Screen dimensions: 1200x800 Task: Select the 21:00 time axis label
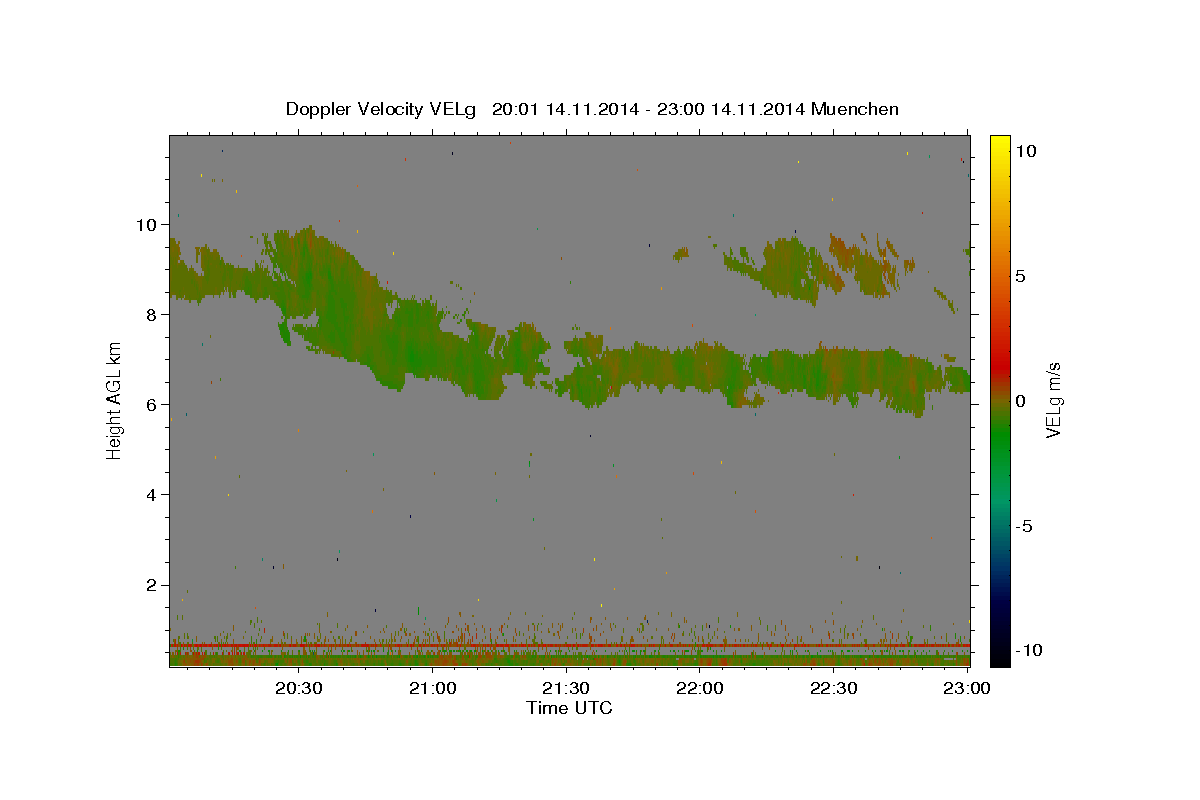coord(433,688)
